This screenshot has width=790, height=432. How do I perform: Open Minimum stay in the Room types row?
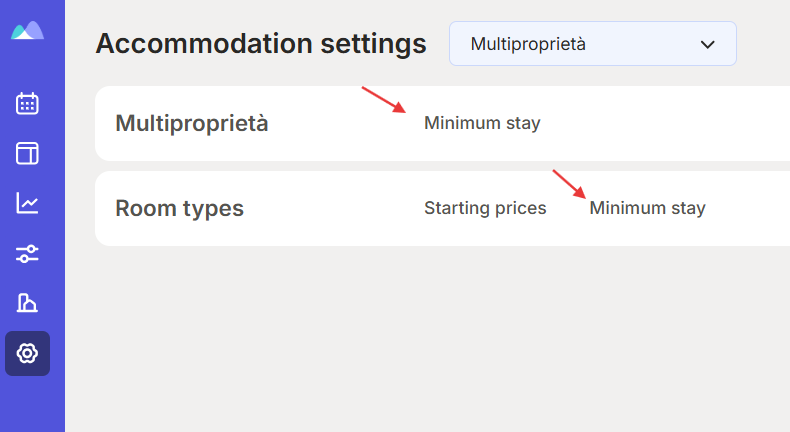pyautogui.click(x=647, y=208)
